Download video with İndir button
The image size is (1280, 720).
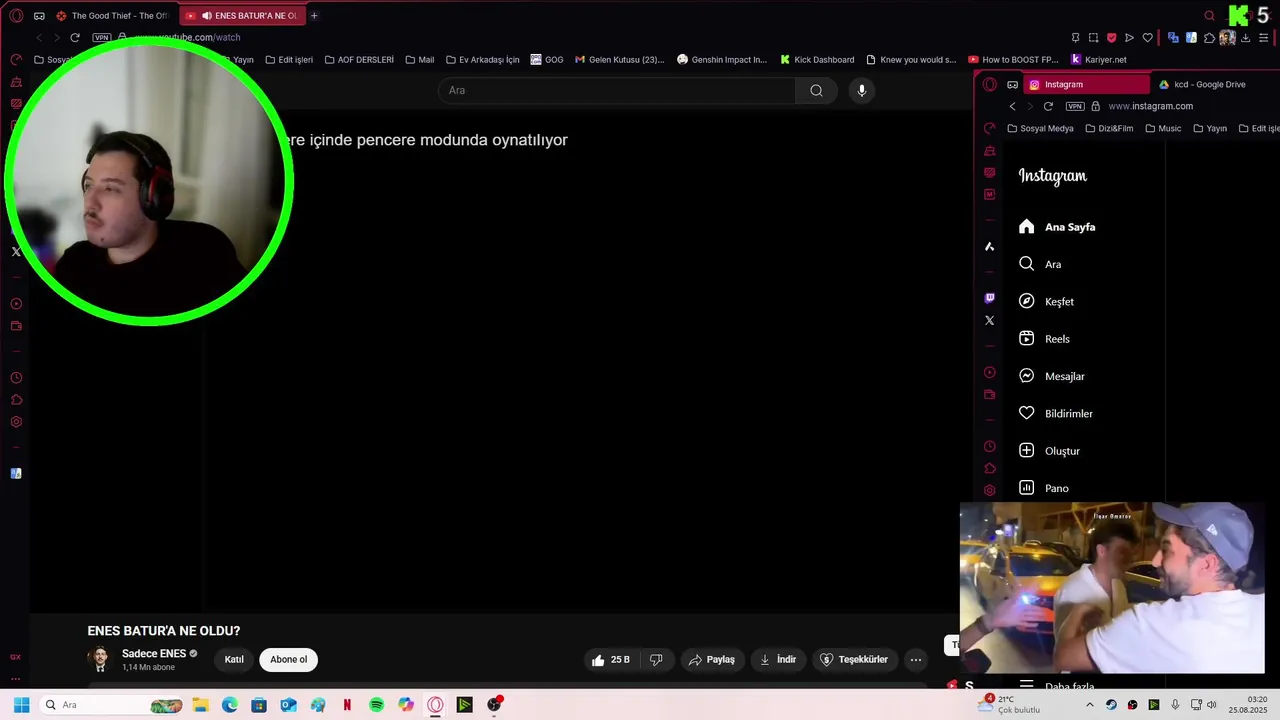(x=777, y=660)
